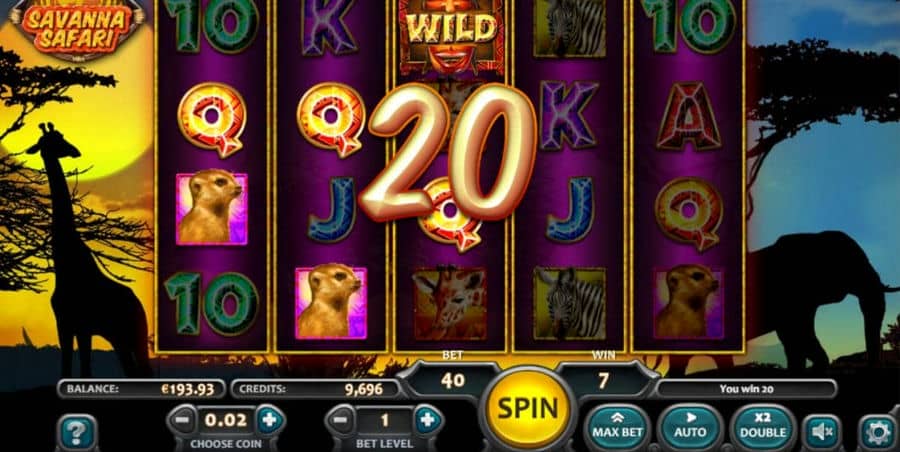Click the blue J symbol on reel two

click(x=331, y=209)
